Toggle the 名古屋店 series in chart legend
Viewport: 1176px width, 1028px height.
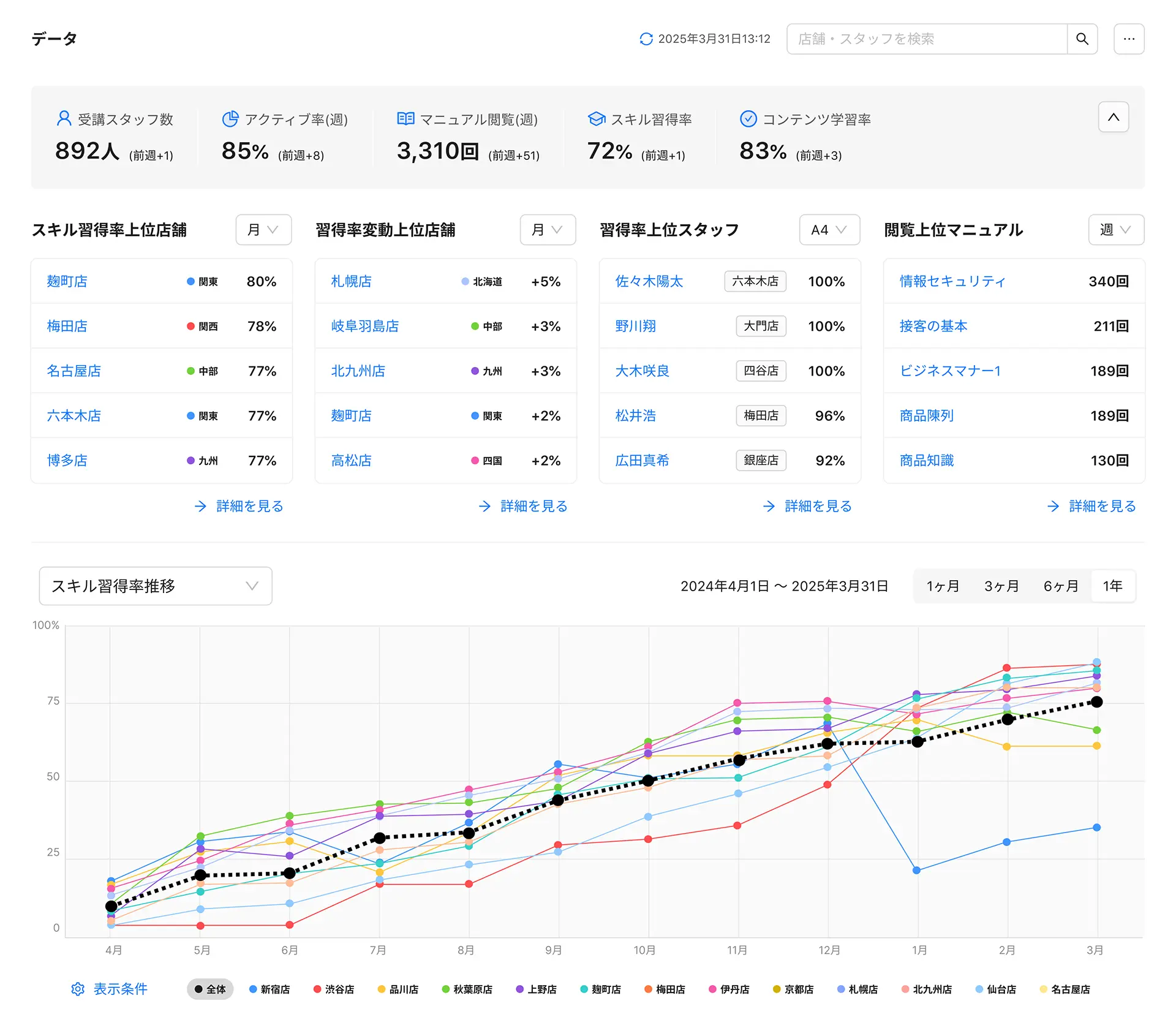1065,989
